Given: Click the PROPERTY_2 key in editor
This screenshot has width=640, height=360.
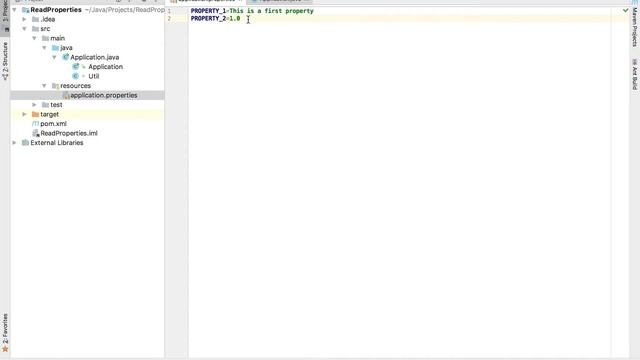Looking at the screenshot, I should tap(208, 18).
